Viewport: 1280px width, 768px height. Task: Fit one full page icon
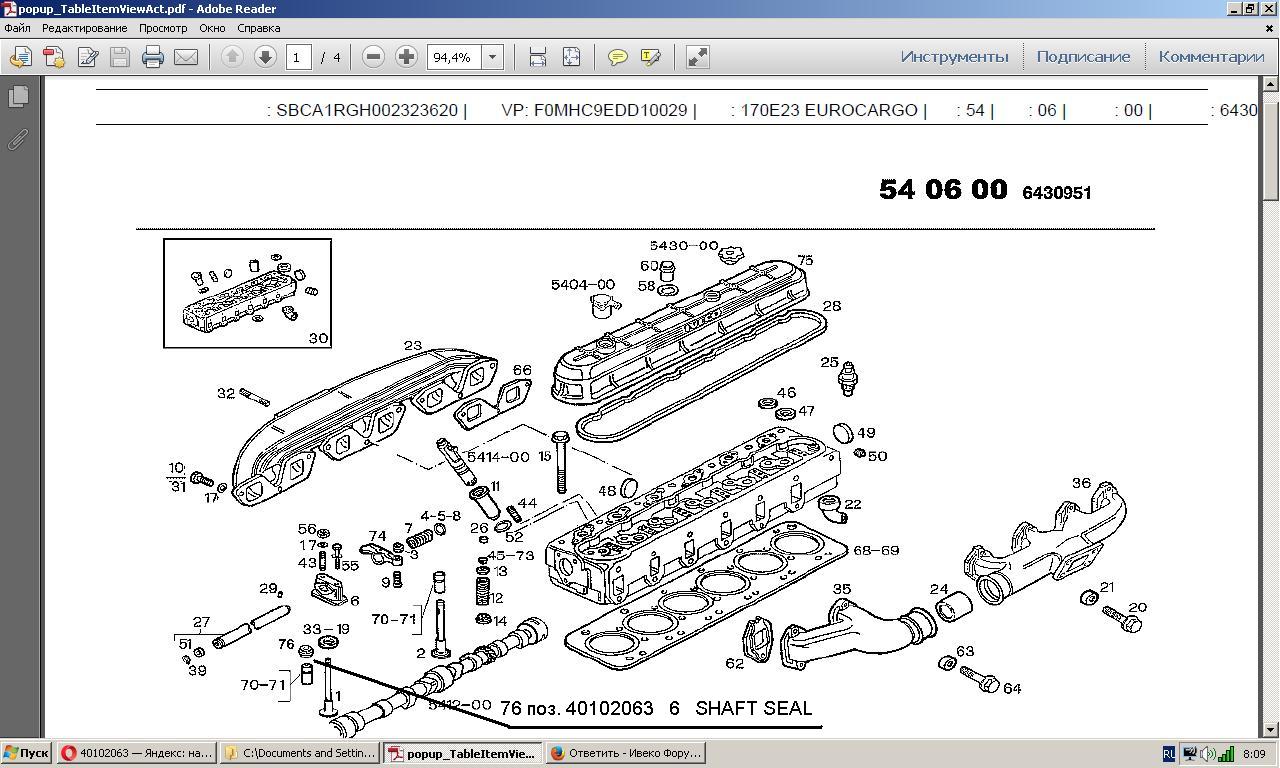point(571,57)
